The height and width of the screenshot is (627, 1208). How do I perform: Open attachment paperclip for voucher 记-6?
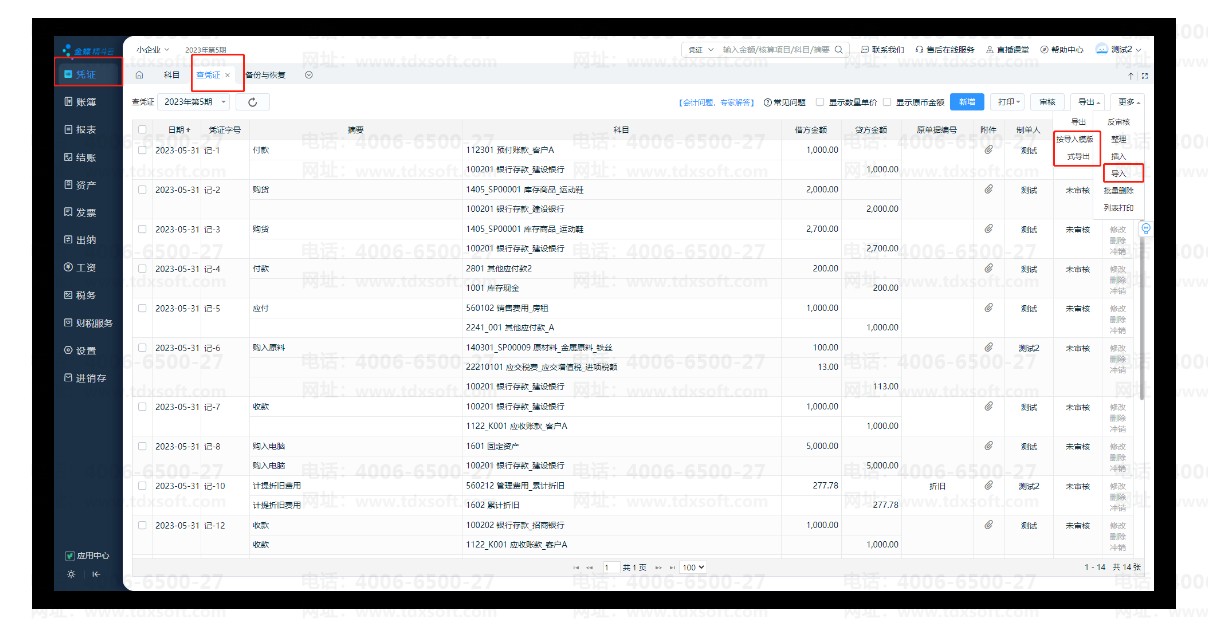pos(988,347)
